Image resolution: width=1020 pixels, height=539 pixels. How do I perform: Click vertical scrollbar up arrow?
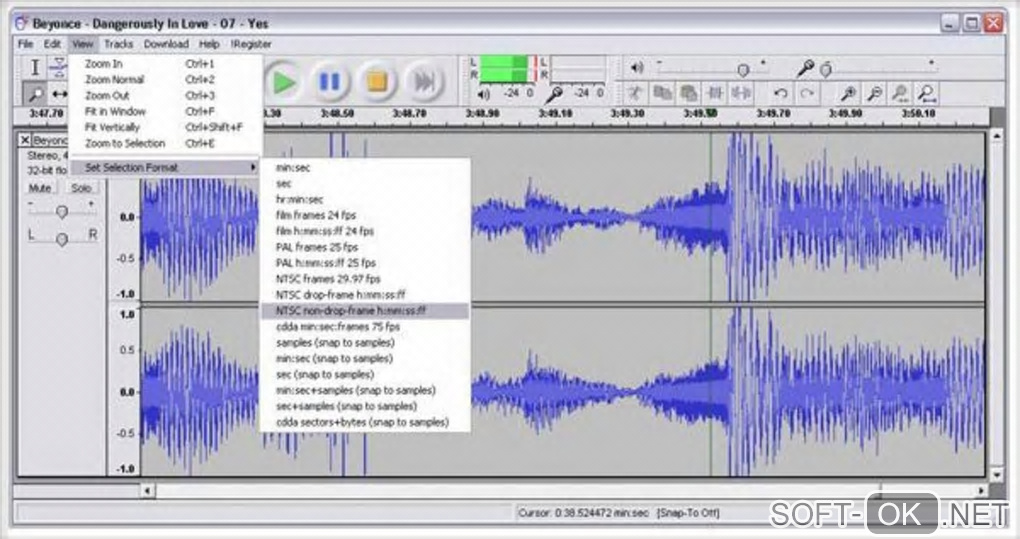[997, 136]
